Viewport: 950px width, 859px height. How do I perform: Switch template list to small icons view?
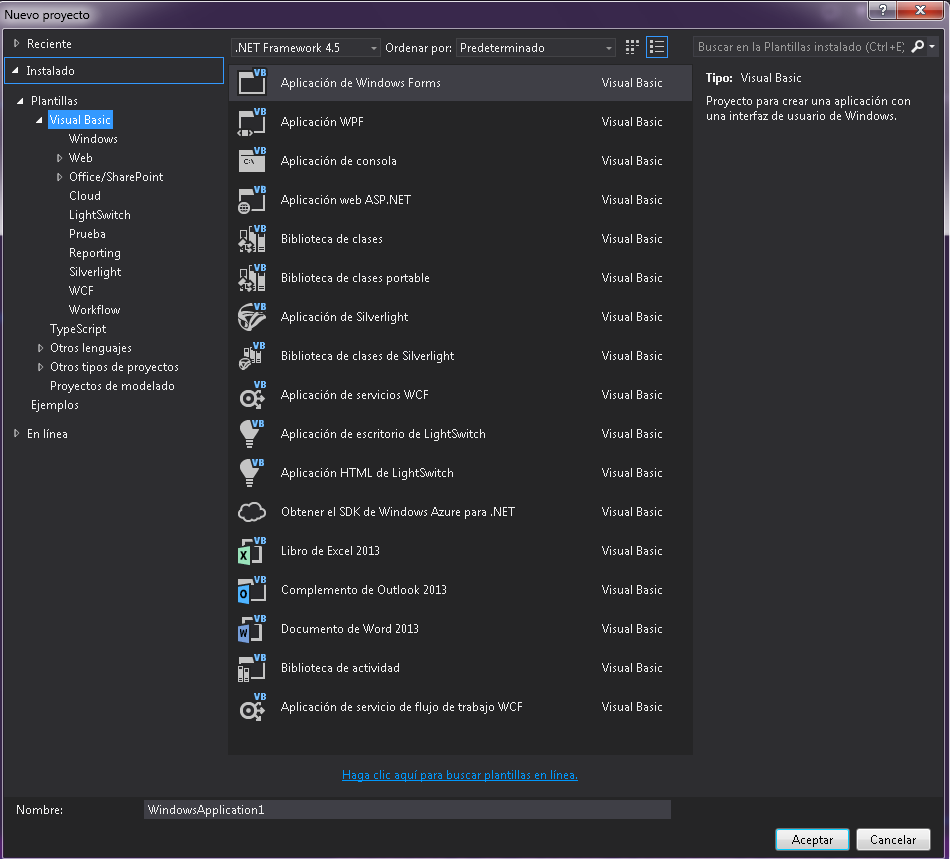tap(631, 46)
